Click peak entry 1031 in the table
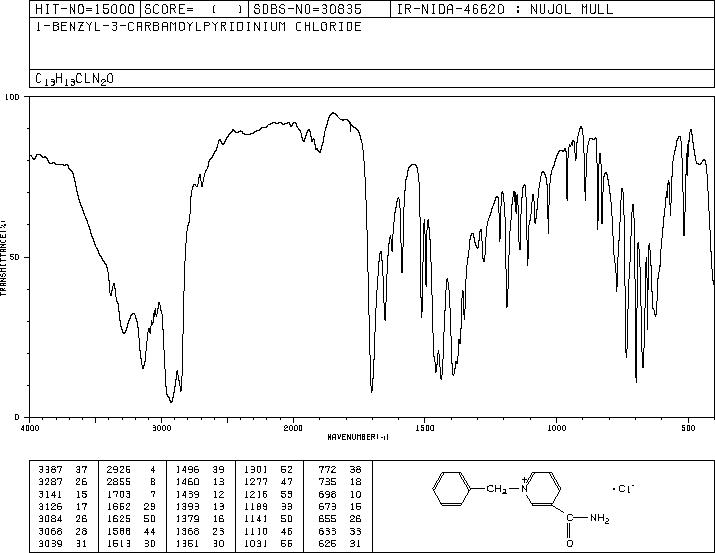Screen dimensions: 715x553 256,543
